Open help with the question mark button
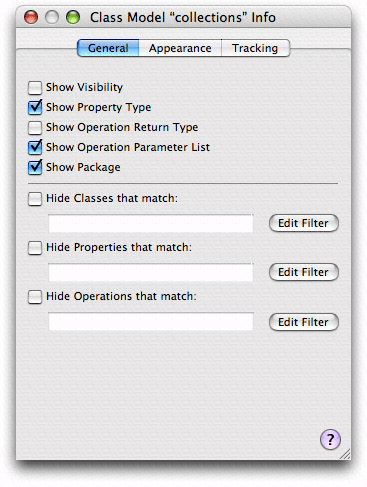 pyautogui.click(x=330, y=439)
